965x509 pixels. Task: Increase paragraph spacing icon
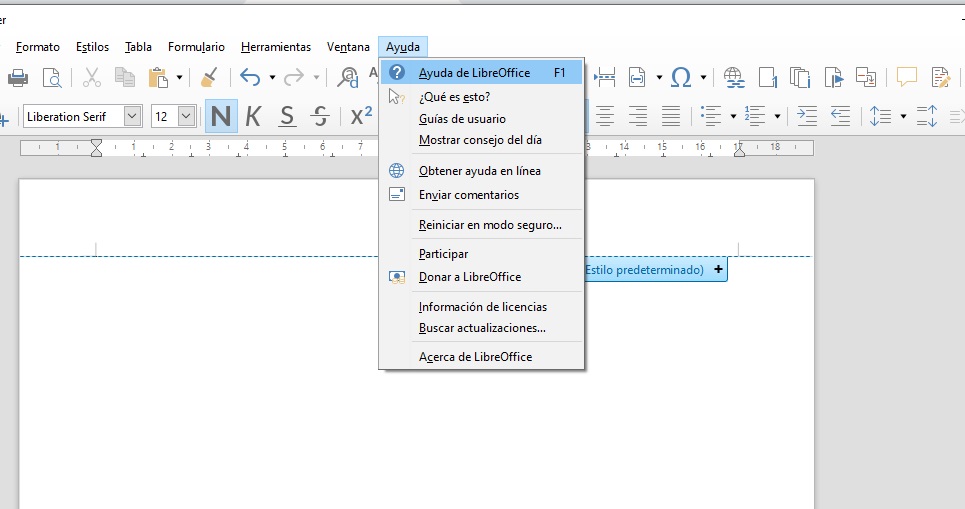click(927, 116)
